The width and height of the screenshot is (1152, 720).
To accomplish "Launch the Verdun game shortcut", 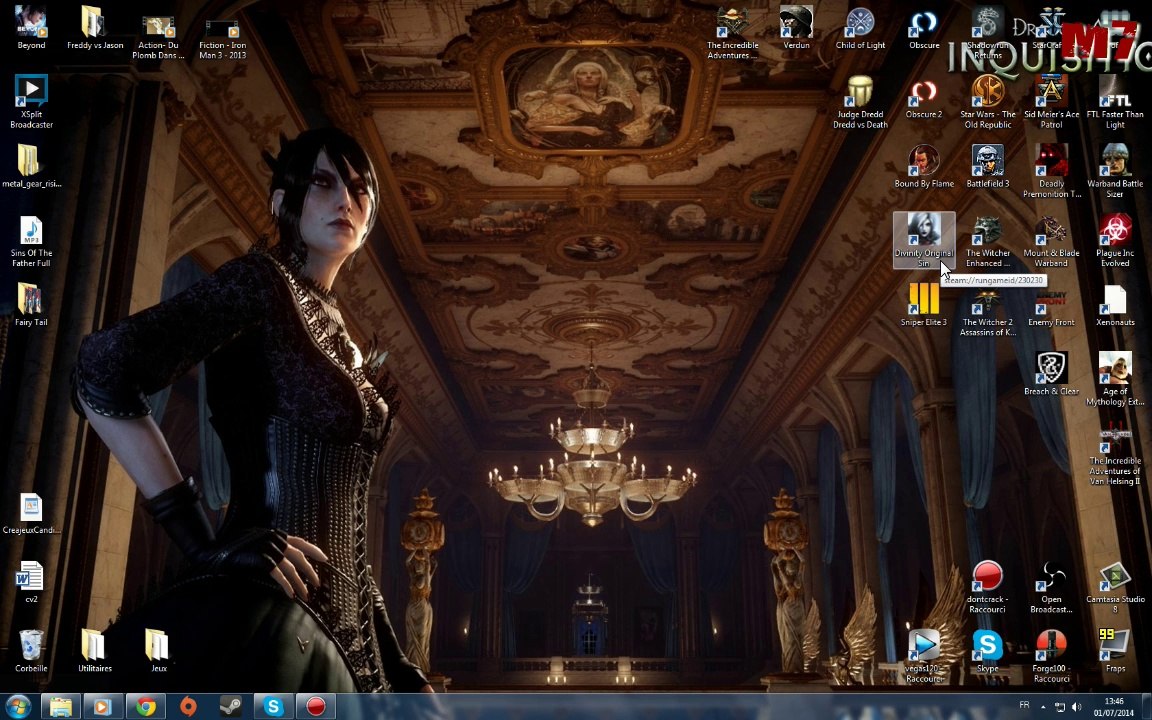I will tap(796, 29).
